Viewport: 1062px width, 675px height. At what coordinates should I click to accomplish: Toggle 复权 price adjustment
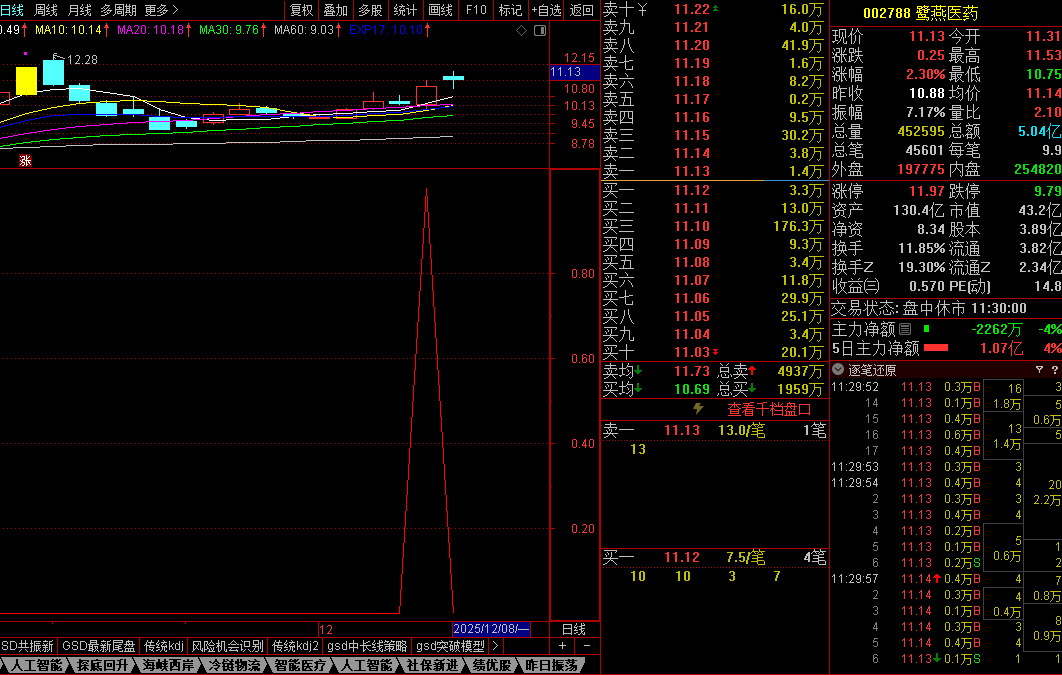301,10
